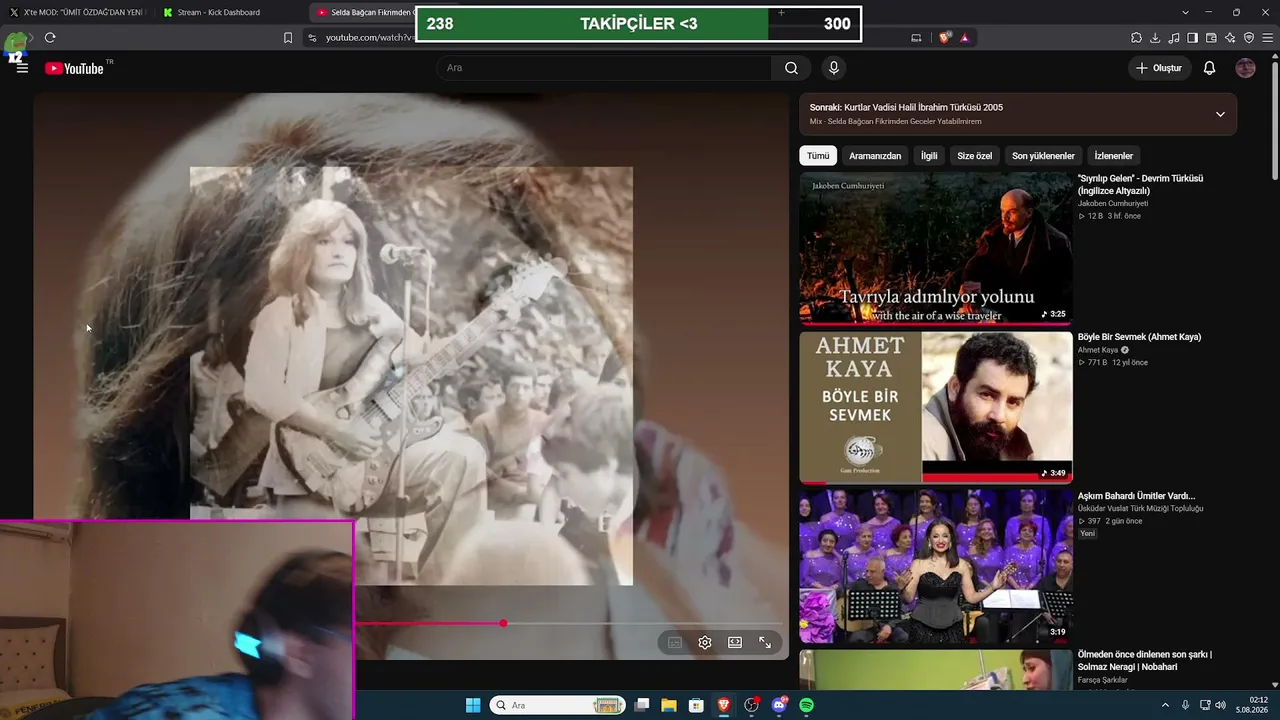Open Üsküdar Vuslat Türk Müziği Topluluğu channel
The width and height of the screenshot is (1280, 720).
[x=1141, y=509]
